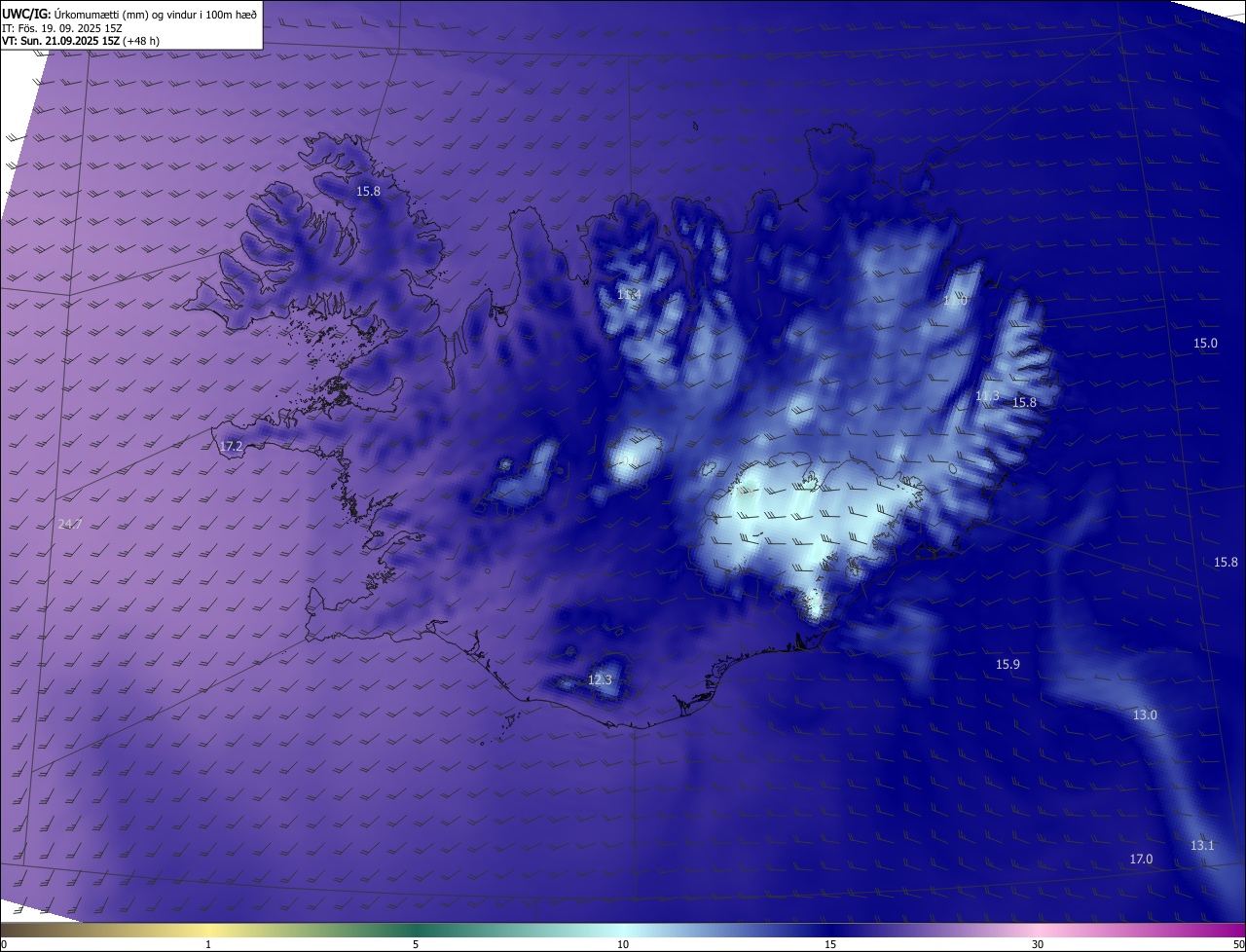
Task: Click the 17.0 value near the bottom right
Action: (1141, 859)
